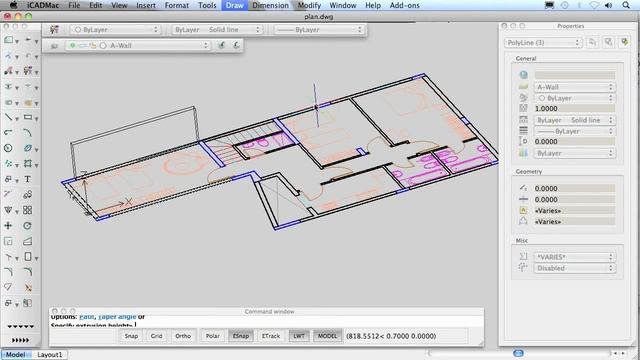
Task: Toggle MODEL space button in status bar
Action: point(327,336)
